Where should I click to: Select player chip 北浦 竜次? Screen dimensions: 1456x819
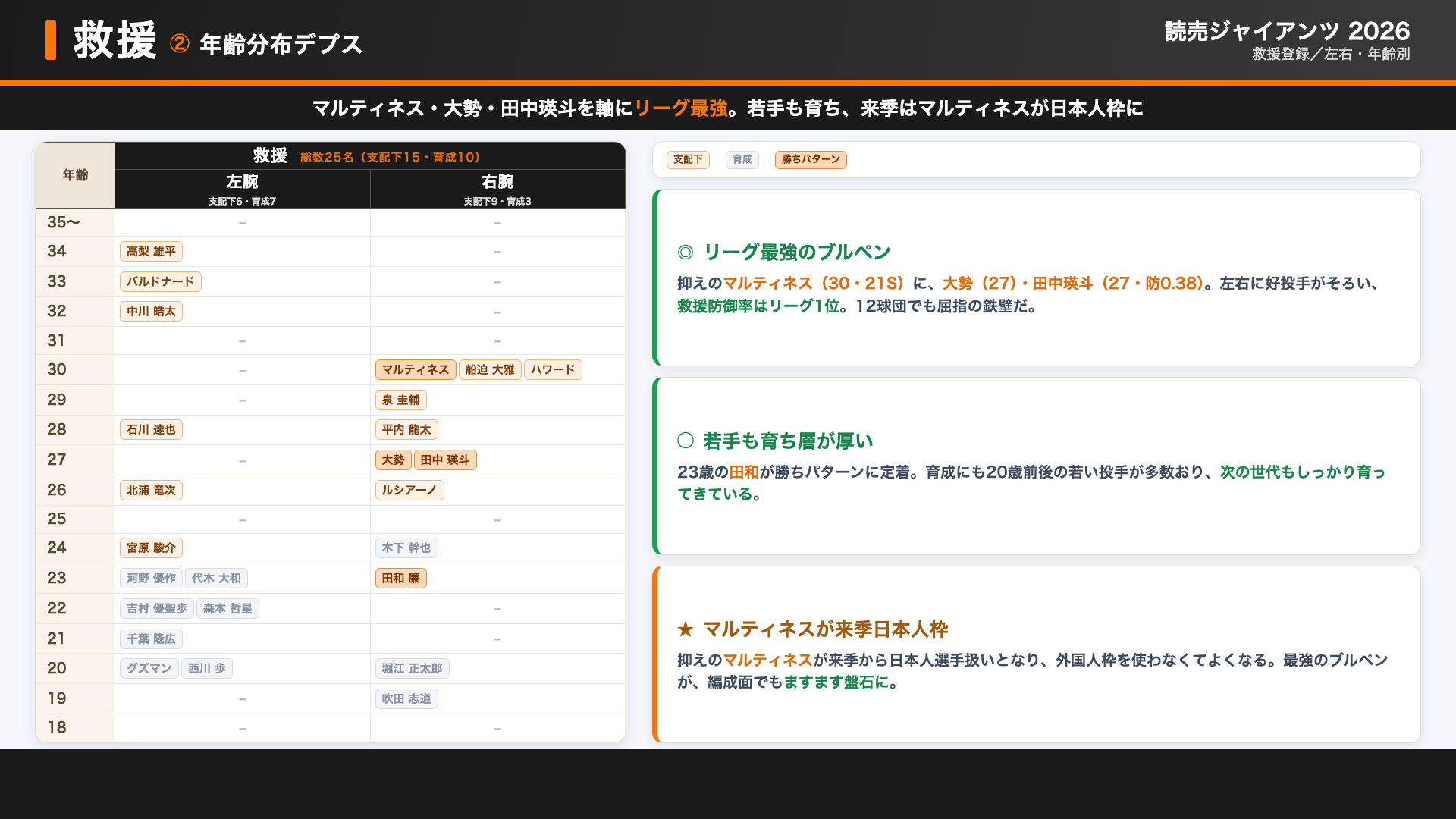point(151,490)
